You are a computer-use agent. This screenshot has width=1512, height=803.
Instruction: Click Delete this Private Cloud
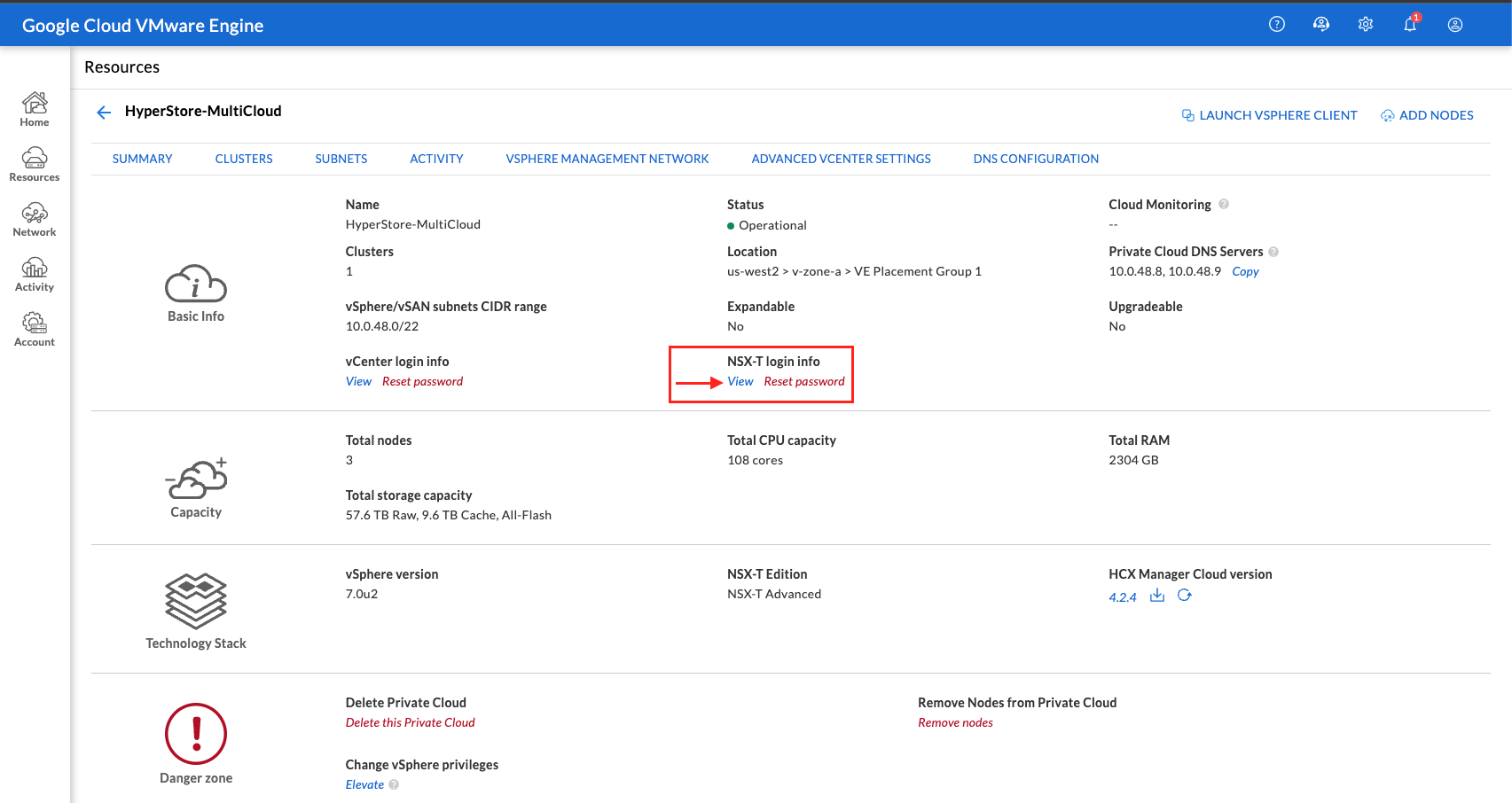click(x=411, y=722)
